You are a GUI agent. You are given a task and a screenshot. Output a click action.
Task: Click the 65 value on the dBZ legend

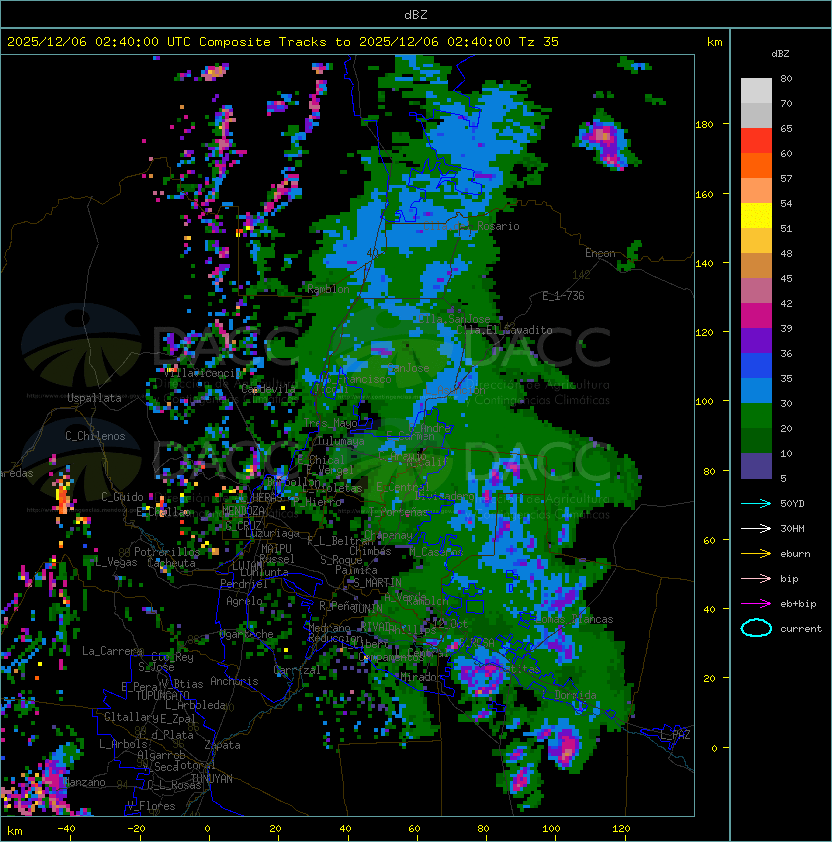786,128
